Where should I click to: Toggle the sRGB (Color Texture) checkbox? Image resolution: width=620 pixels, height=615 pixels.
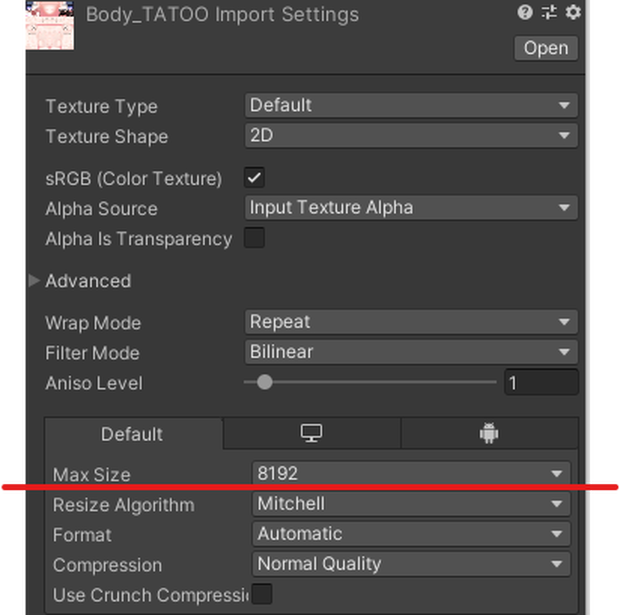pyautogui.click(x=254, y=178)
